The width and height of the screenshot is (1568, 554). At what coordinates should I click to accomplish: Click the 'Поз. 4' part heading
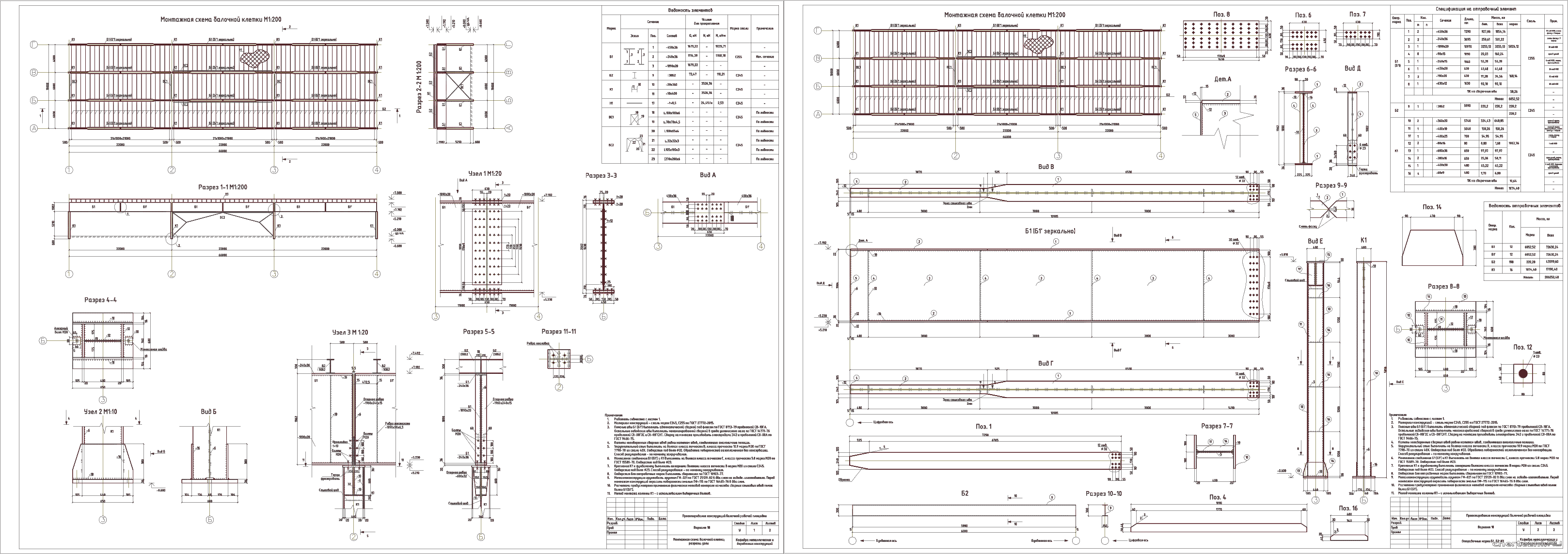click(1218, 497)
